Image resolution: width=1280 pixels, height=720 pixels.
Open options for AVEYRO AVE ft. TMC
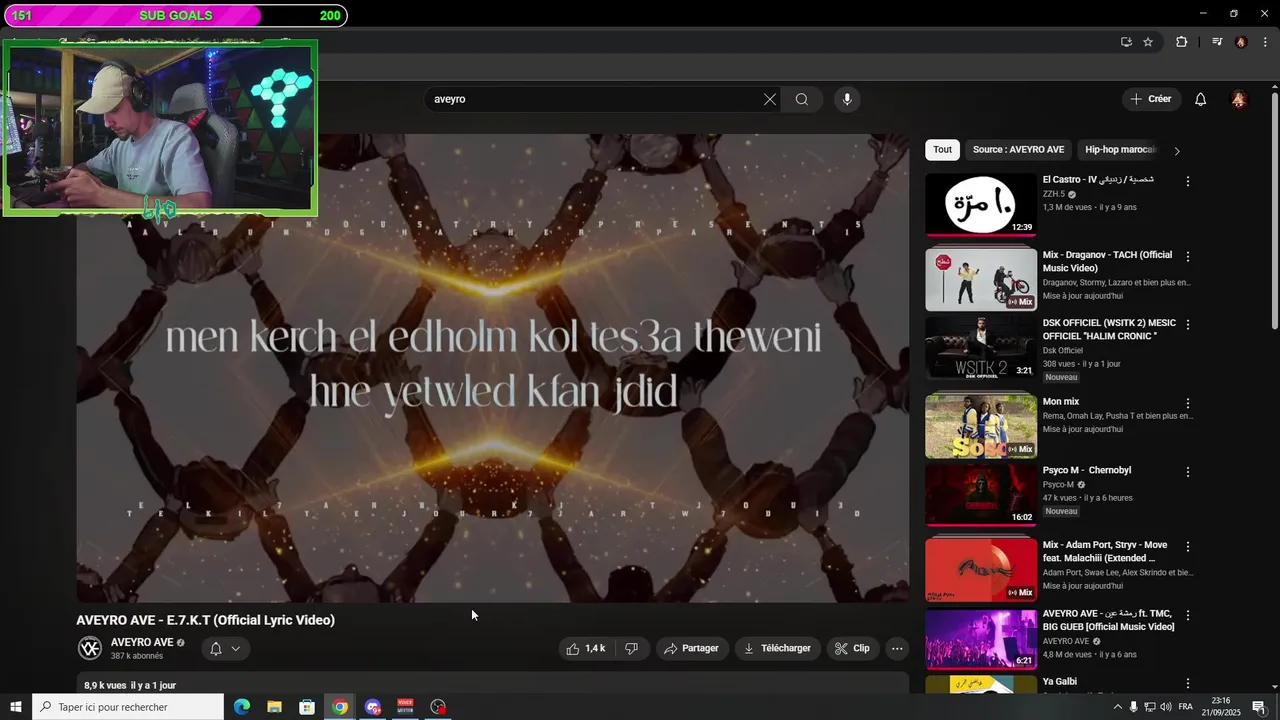tap(1188, 616)
